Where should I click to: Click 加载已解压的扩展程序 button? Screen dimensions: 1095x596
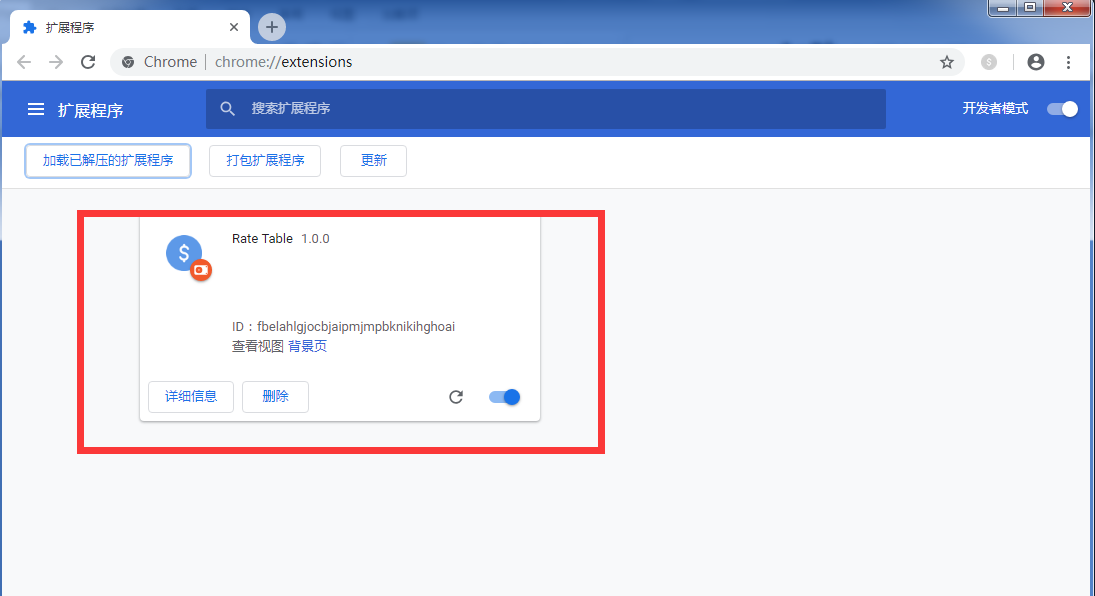(108, 161)
